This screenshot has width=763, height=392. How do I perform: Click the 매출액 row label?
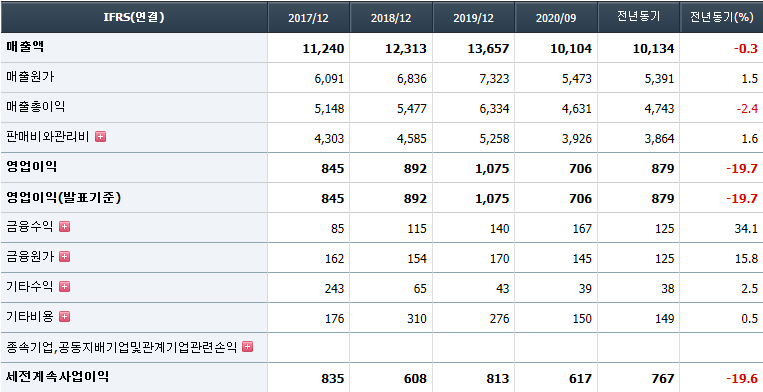tap(25, 47)
